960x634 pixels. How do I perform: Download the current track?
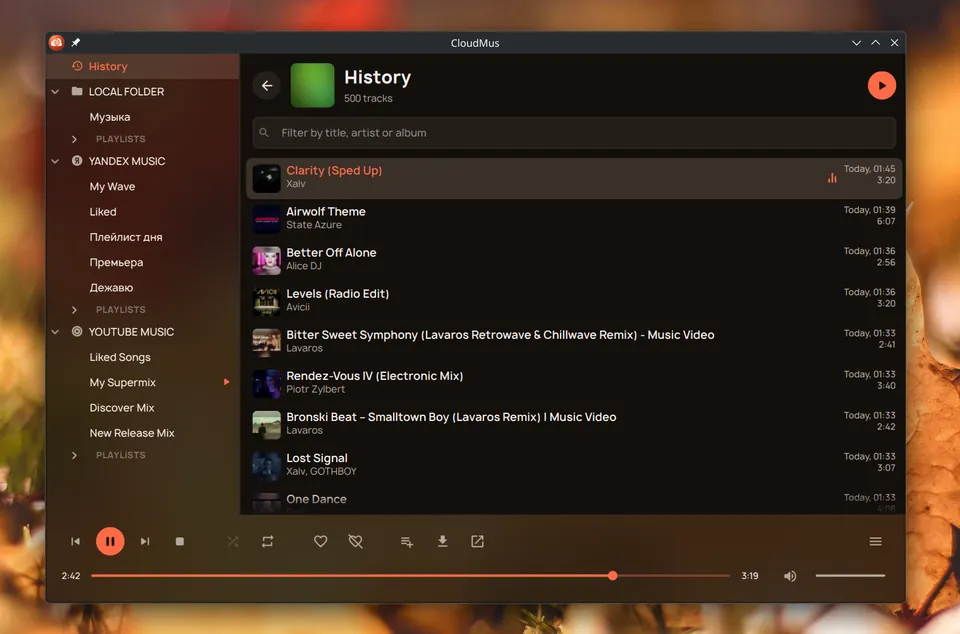coord(442,542)
